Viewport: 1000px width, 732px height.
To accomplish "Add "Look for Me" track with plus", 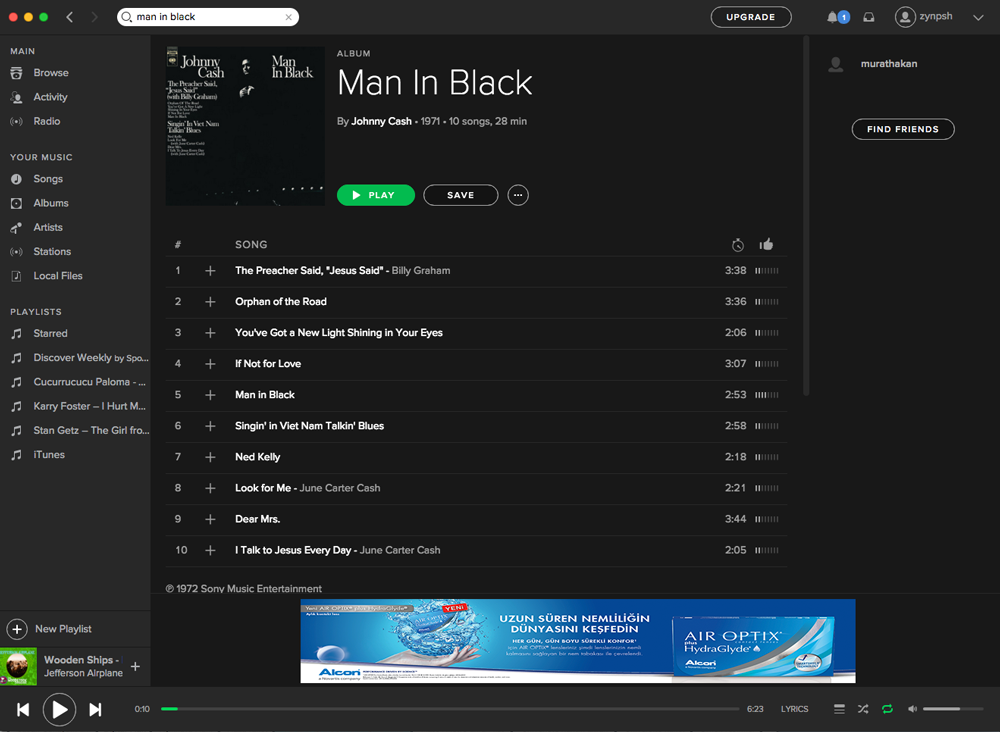I will [210, 488].
